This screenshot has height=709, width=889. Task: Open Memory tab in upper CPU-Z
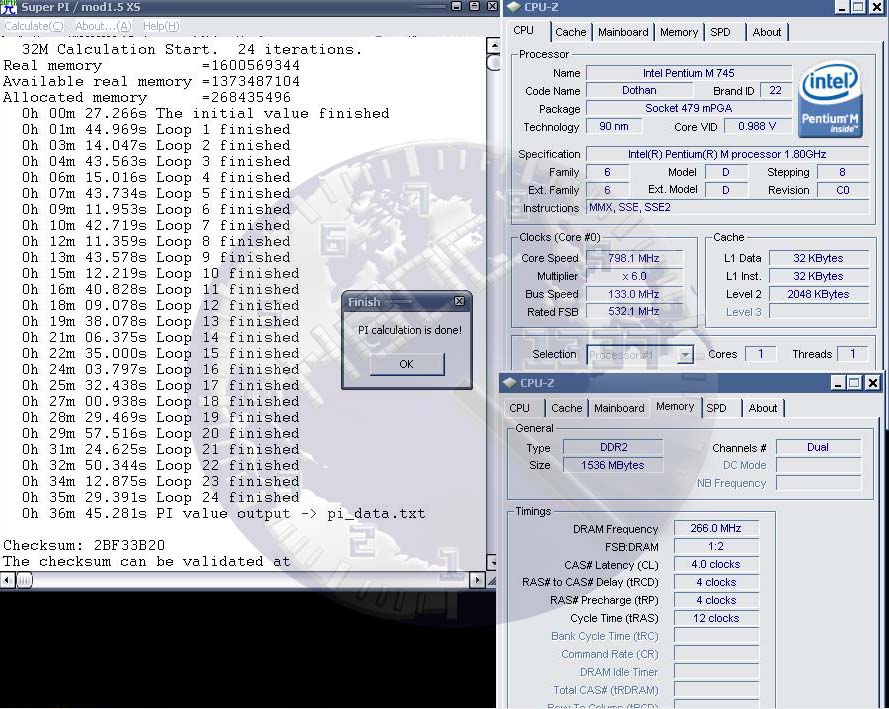tap(679, 32)
